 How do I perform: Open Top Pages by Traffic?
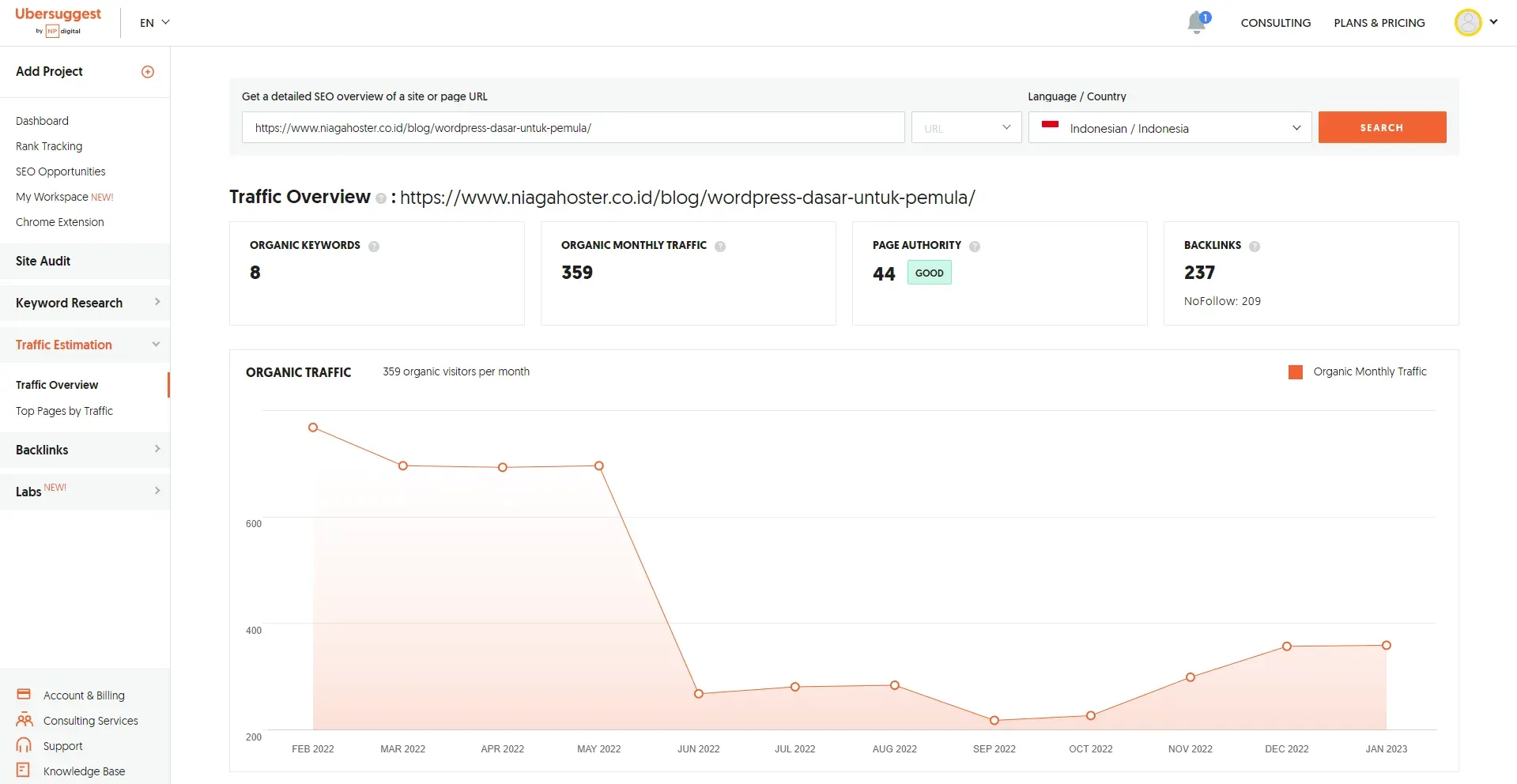(64, 411)
